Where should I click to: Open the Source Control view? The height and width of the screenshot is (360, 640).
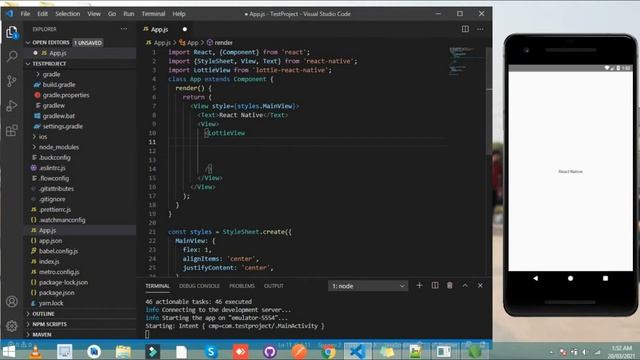(12, 81)
